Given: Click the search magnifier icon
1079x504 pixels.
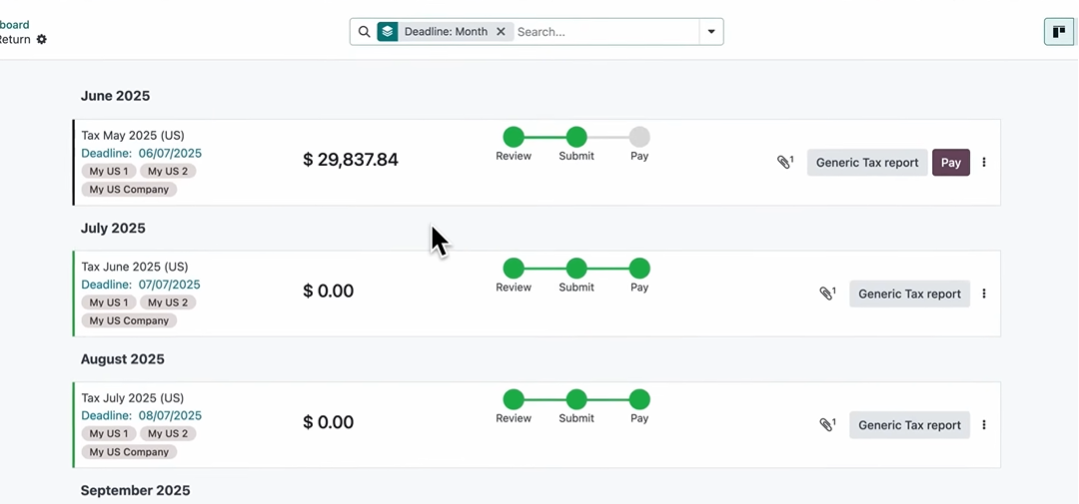Looking at the screenshot, I should (x=364, y=32).
